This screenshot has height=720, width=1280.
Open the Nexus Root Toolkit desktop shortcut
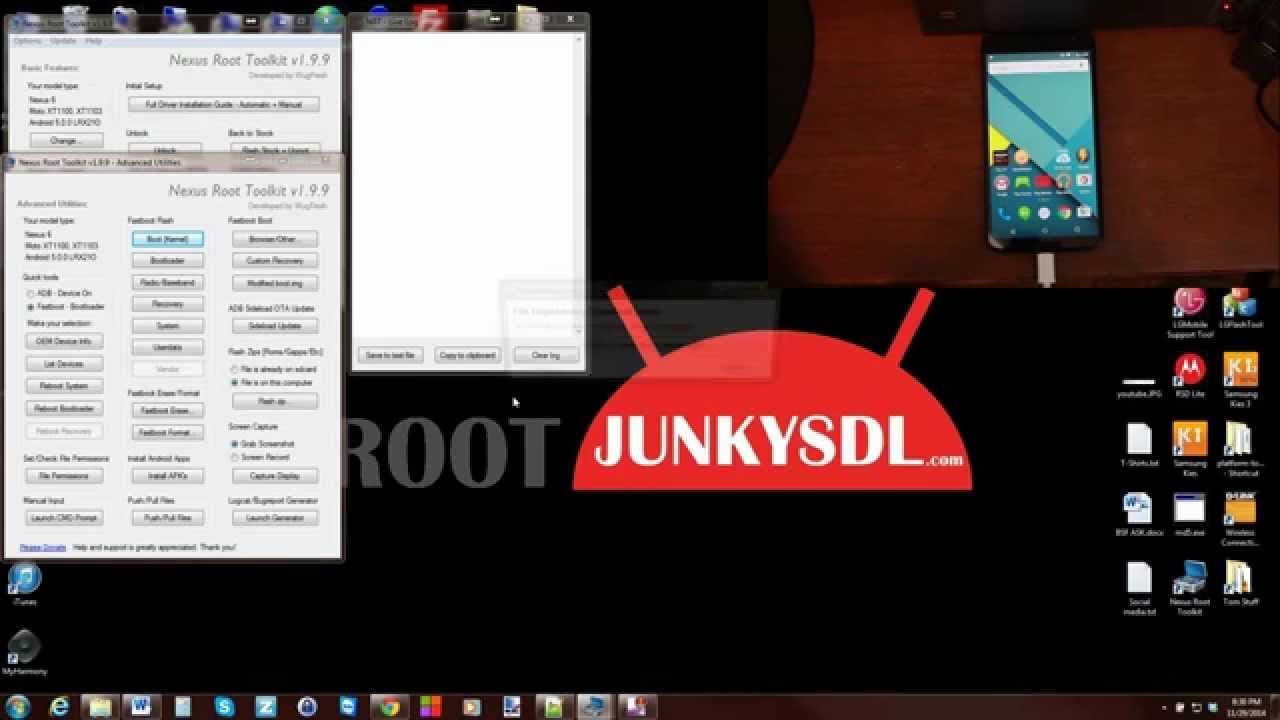pyautogui.click(x=1189, y=589)
